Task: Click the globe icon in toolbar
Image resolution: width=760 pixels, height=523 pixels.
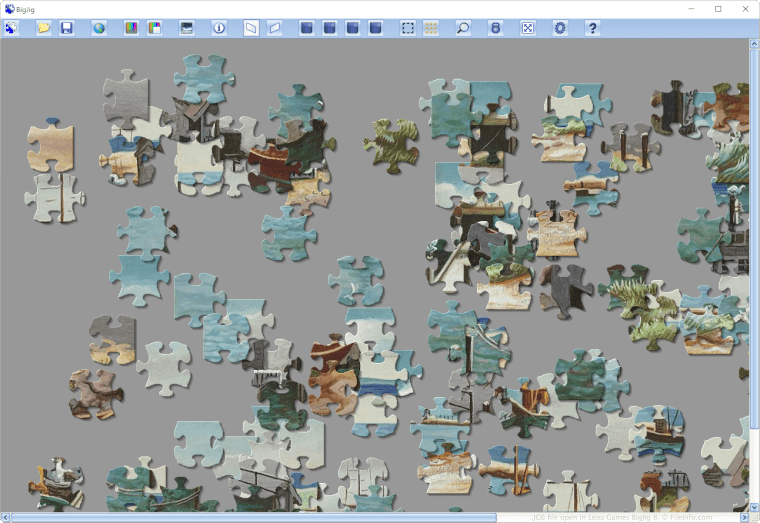Action: tap(99, 28)
